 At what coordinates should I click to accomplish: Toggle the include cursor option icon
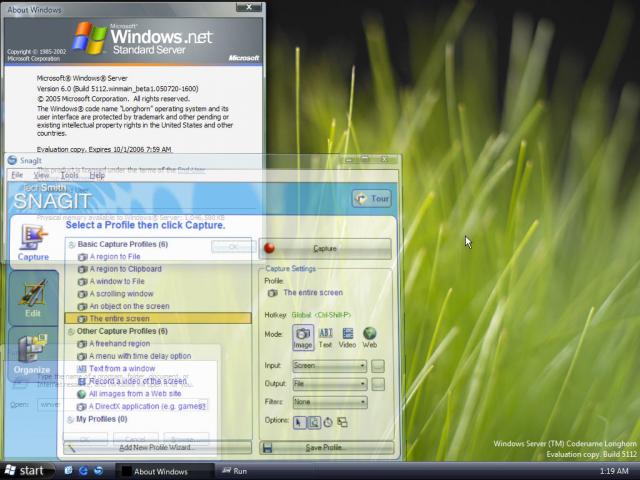pos(299,422)
